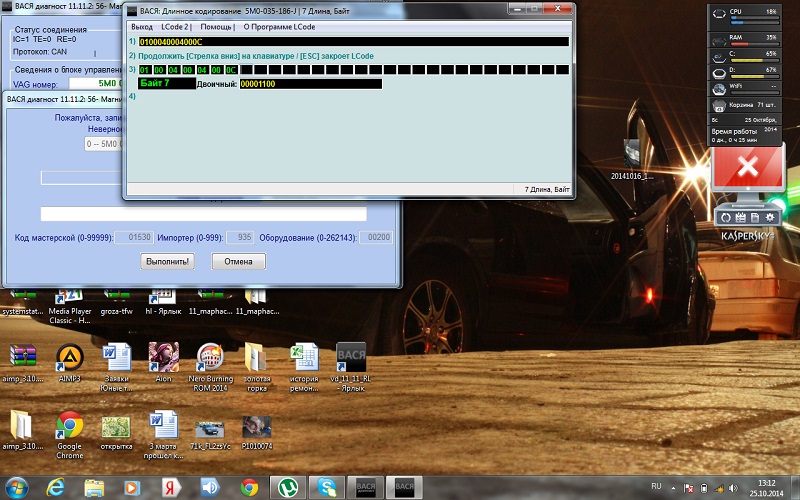Viewport: 800px width, 500px height.
Task: Select the 0C byte cell in row 3
Action: click(232, 70)
